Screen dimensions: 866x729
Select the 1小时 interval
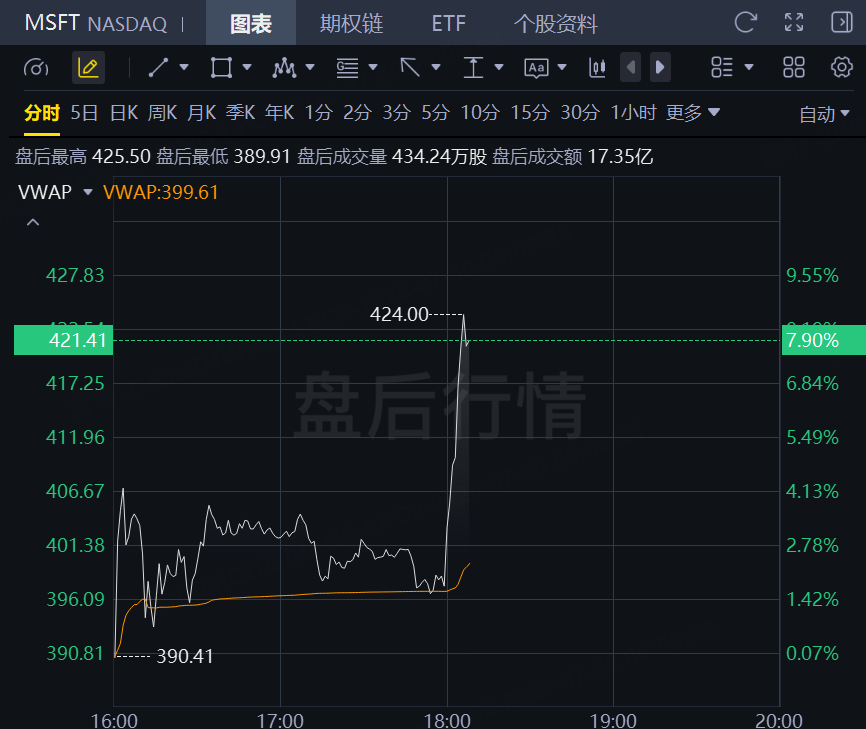[633, 113]
